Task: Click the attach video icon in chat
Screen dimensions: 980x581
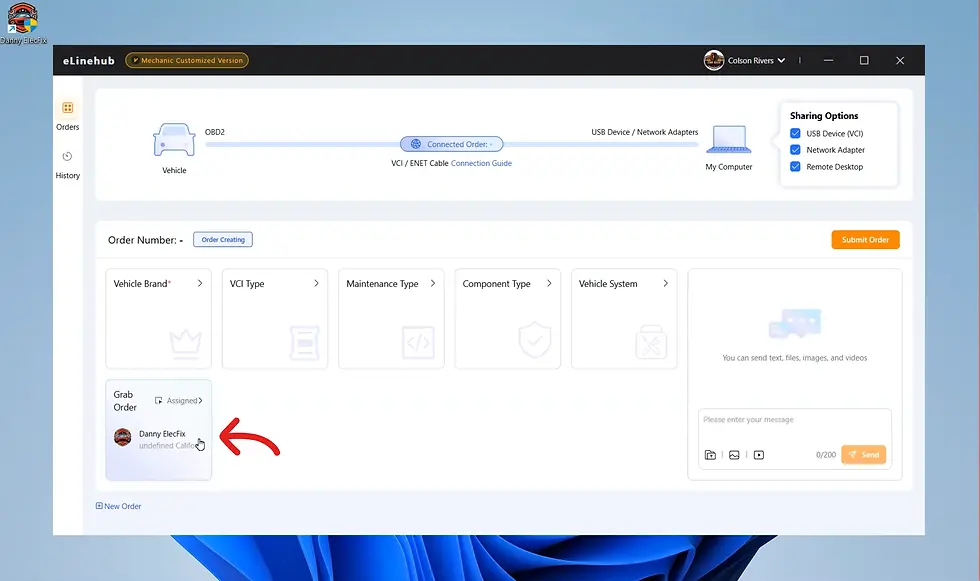Action: click(759, 455)
